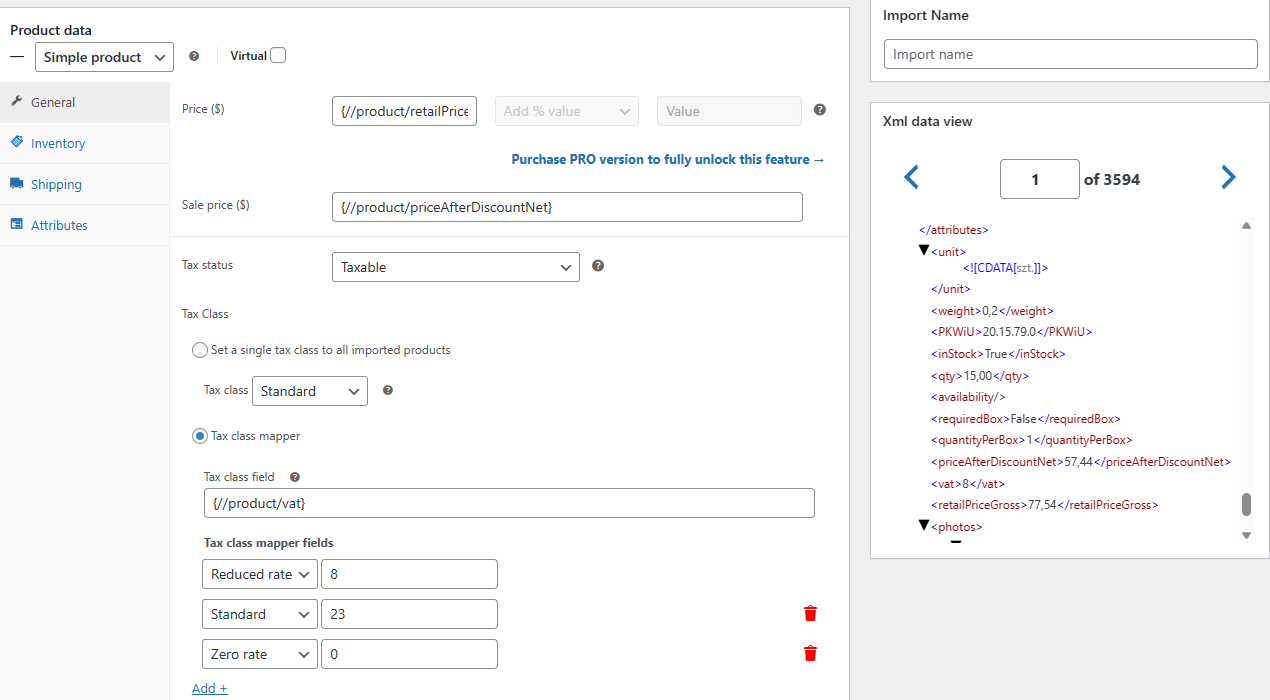Click the XML view scrollbar thumb
The width and height of the screenshot is (1270, 700).
(1246, 504)
